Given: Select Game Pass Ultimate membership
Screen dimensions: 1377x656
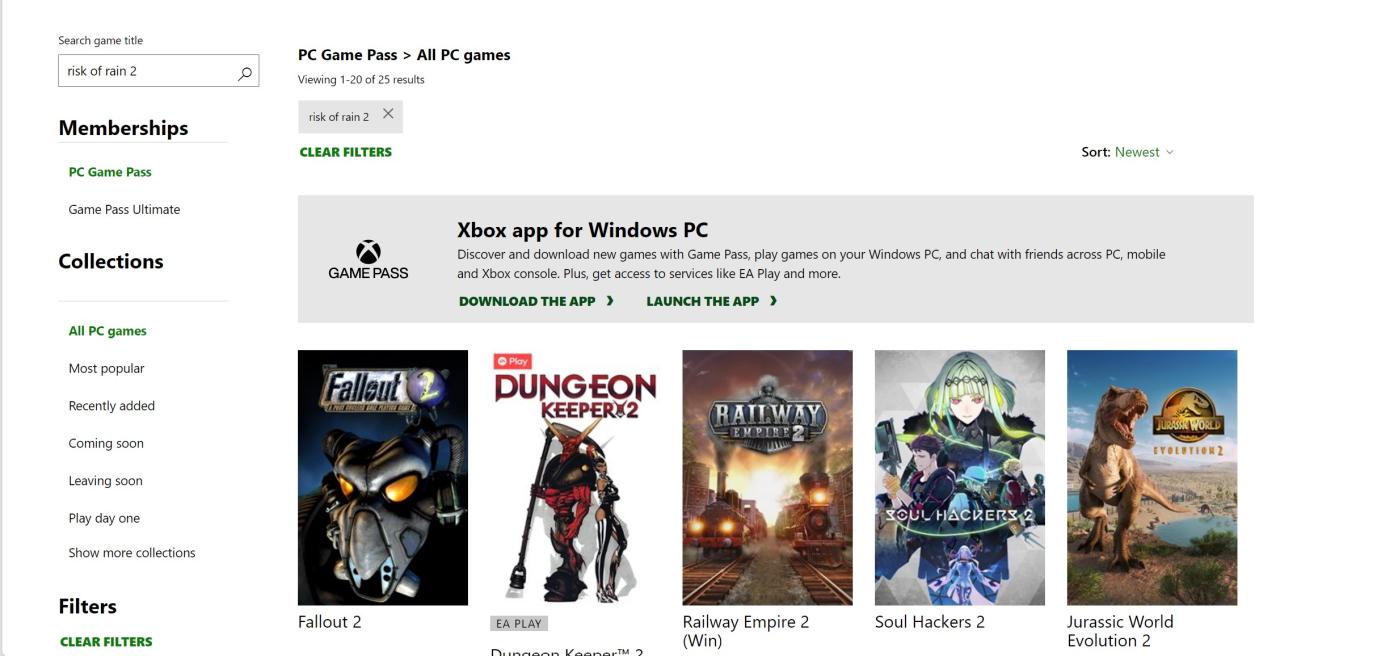Looking at the screenshot, I should click(x=124, y=210).
